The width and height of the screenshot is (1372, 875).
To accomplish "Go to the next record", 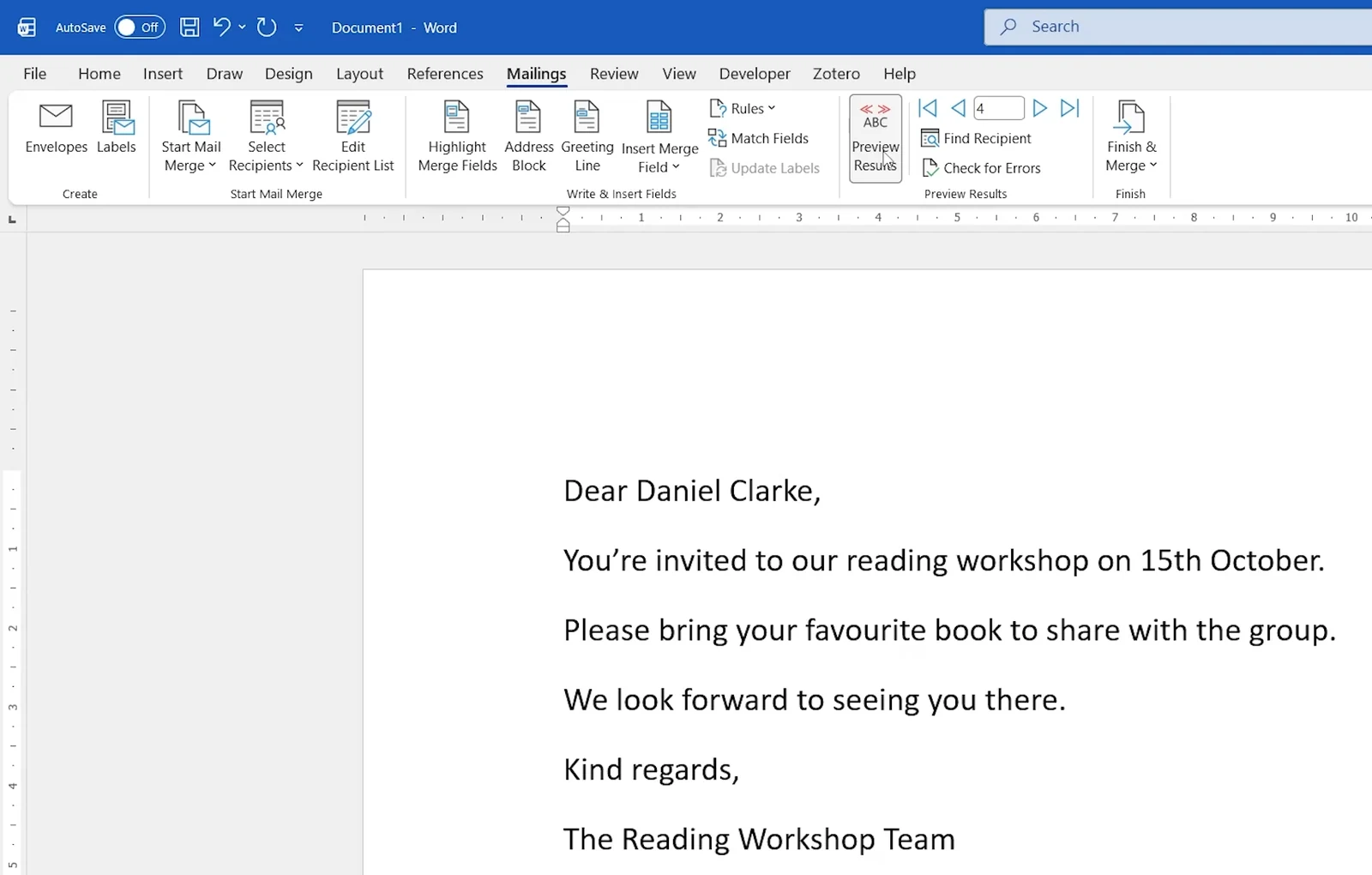I will tap(1039, 108).
